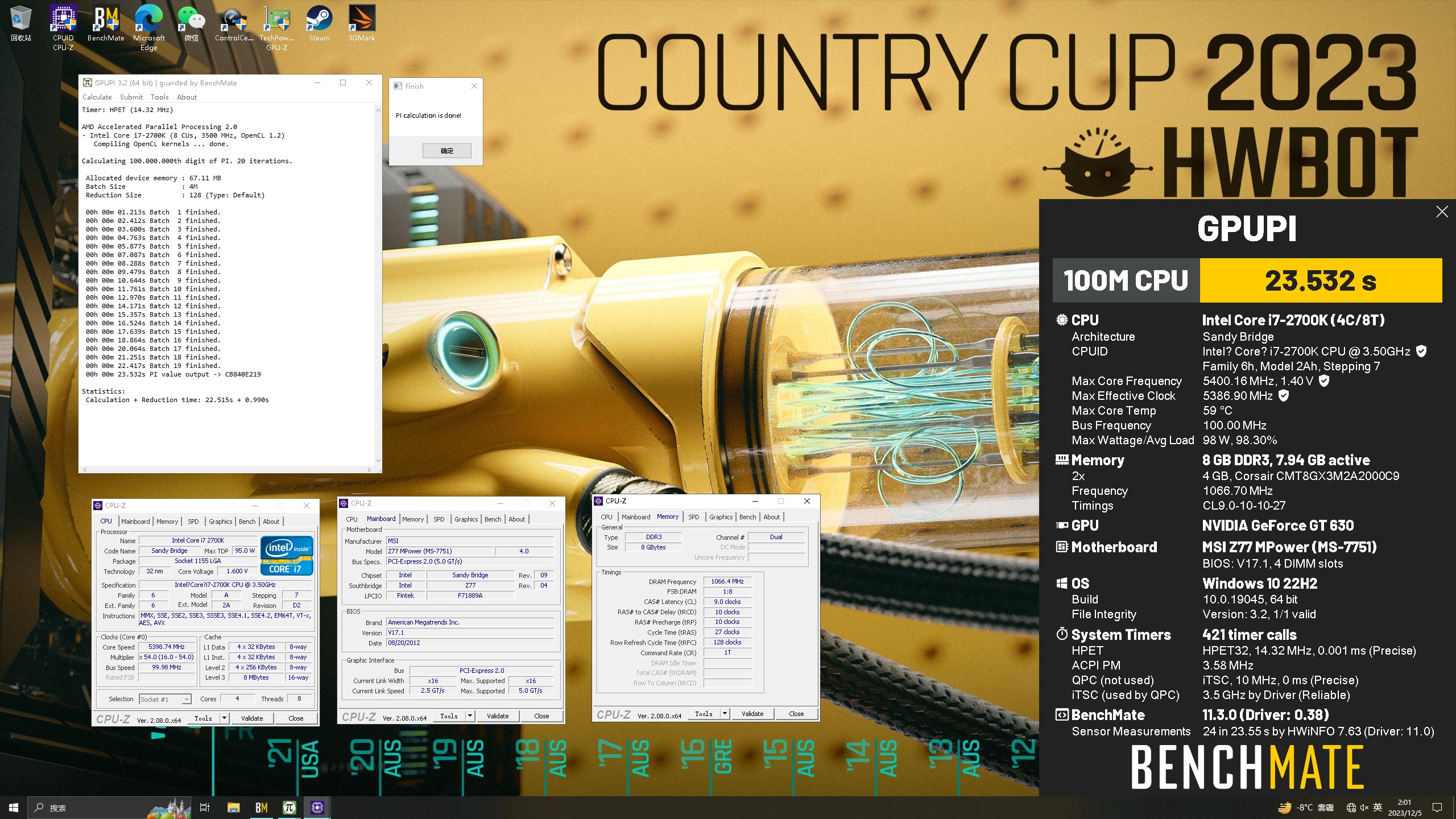This screenshot has width=1456, height=819.
Task: Open About tab in middle CPU-Z window
Action: (517, 519)
